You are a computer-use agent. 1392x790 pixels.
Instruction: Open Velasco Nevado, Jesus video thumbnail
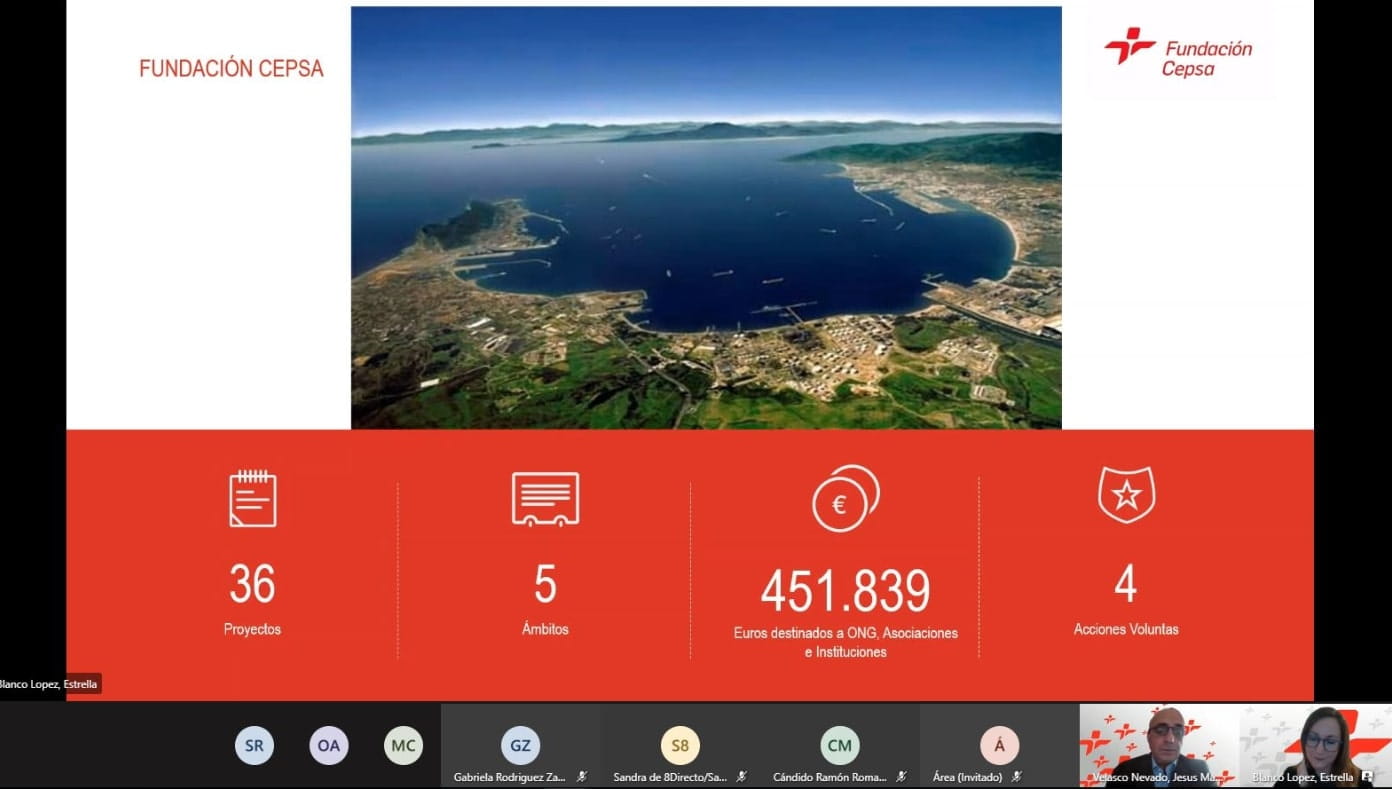pyautogui.click(x=1160, y=745)
